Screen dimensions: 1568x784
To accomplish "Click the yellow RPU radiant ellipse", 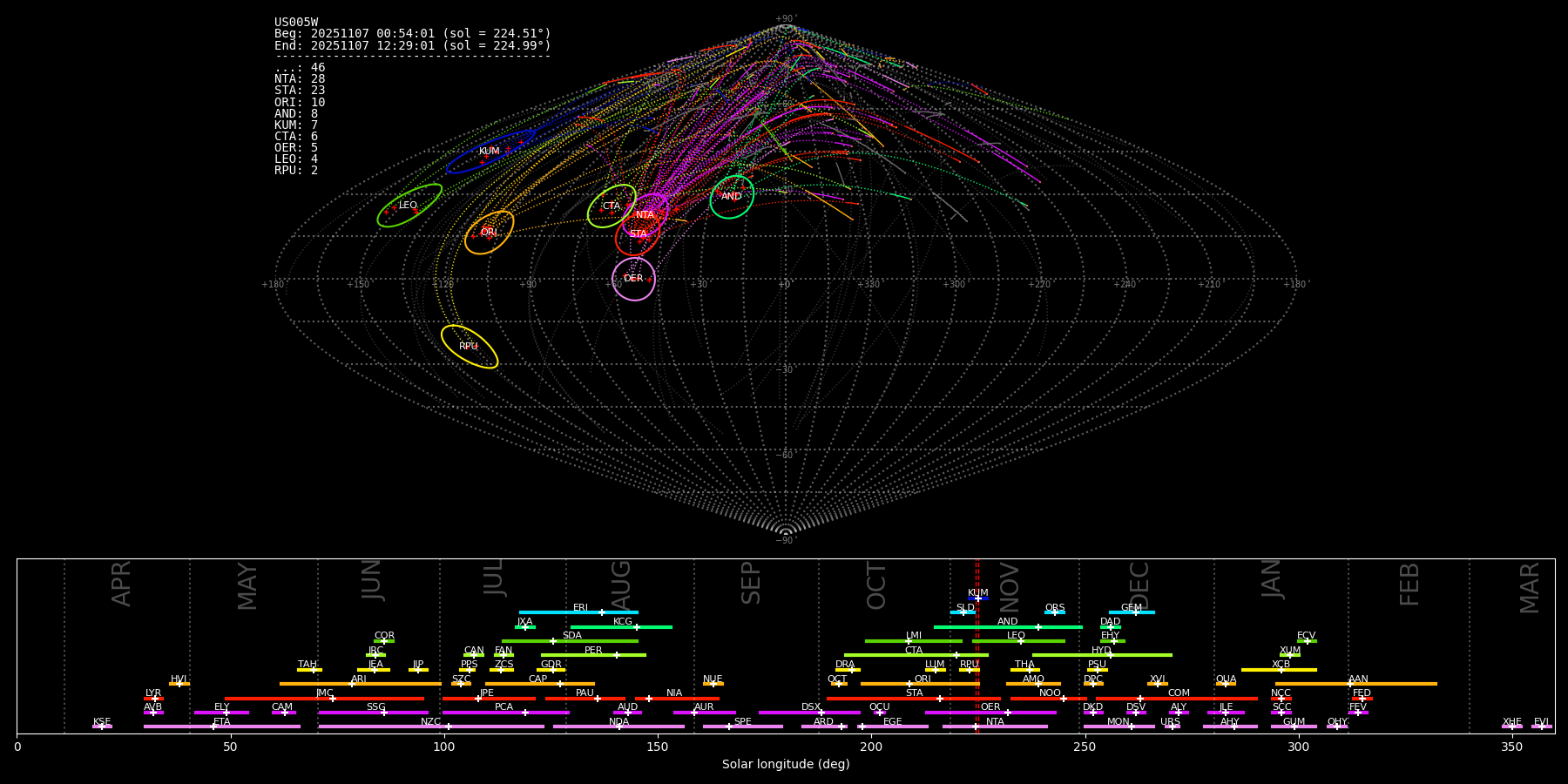I will pos(470,347).
